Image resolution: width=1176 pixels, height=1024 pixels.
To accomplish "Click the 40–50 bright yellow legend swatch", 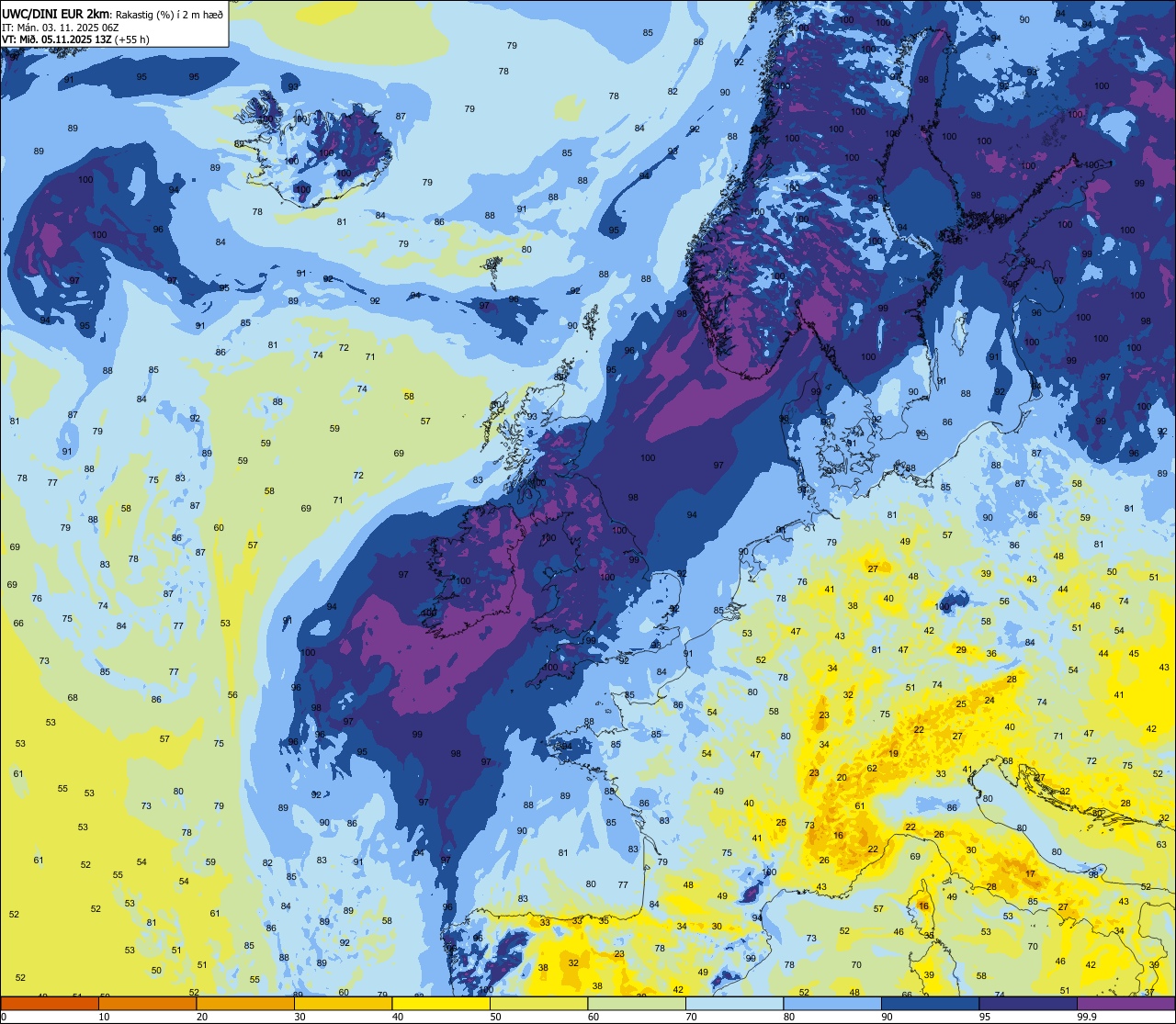I will tap(441, 1004).
